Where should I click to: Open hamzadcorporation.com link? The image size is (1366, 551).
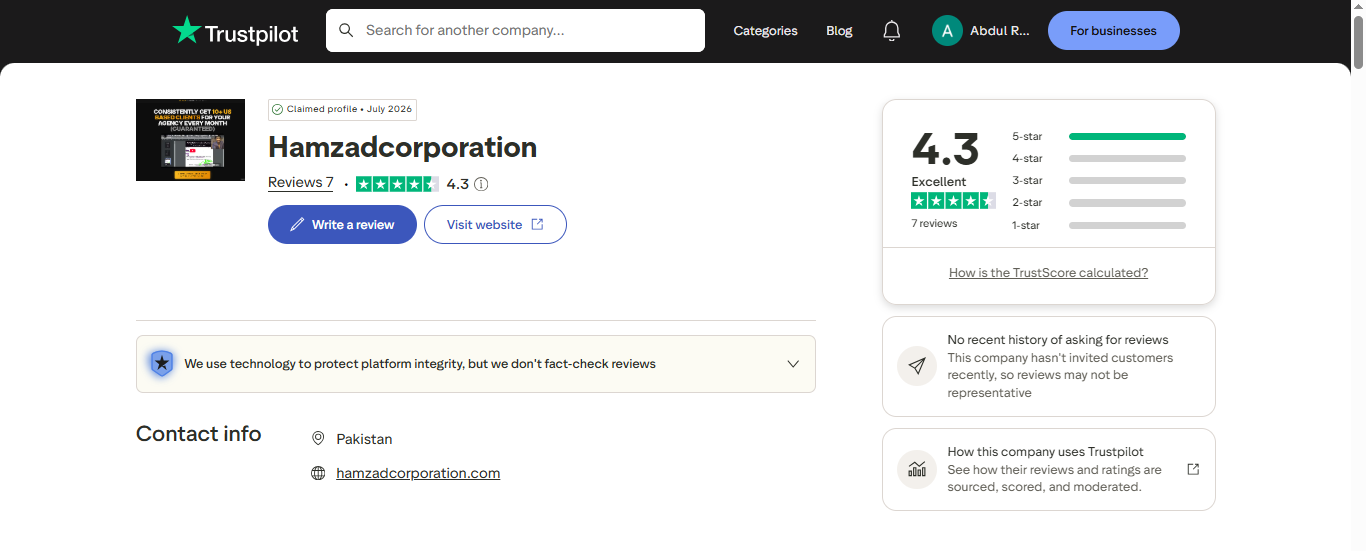(418, 473)
